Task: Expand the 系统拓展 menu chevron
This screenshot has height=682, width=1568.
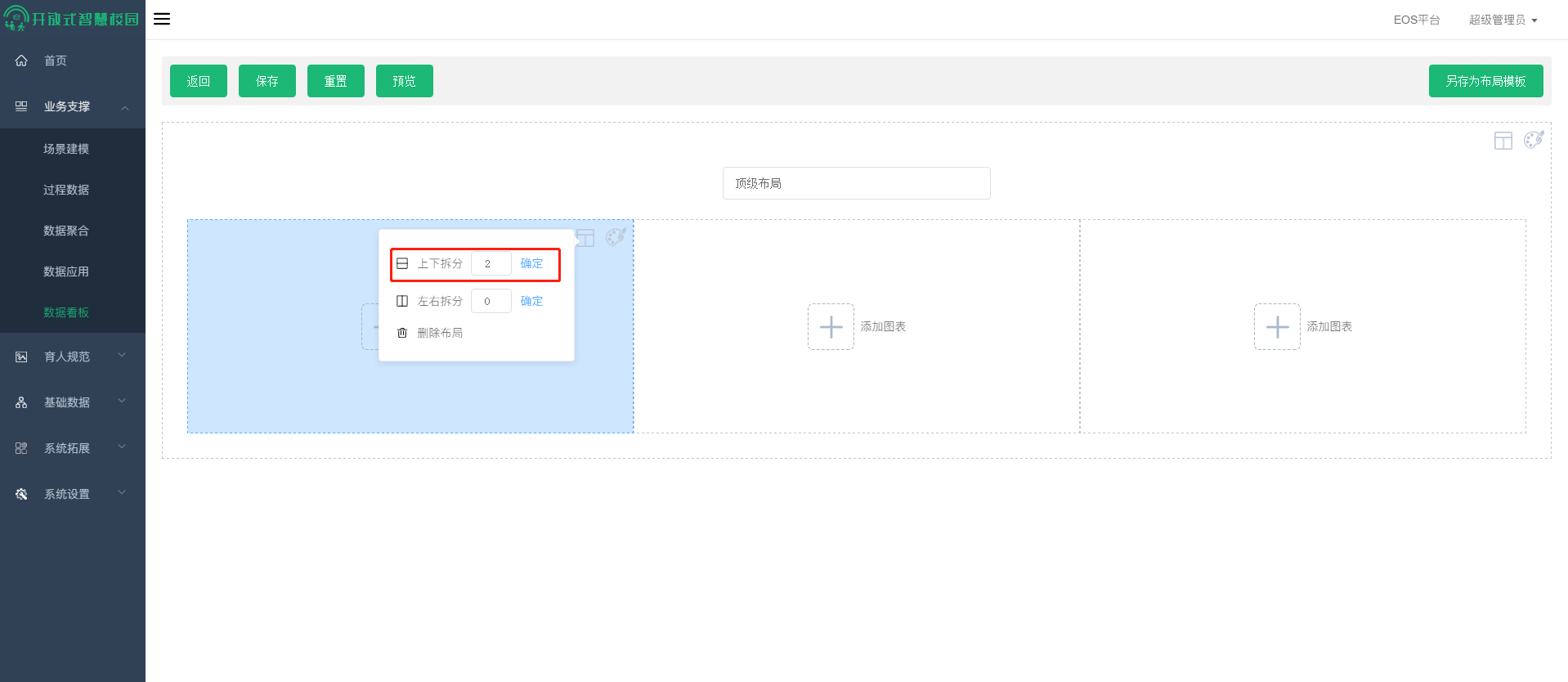Action: coord(122,446)
